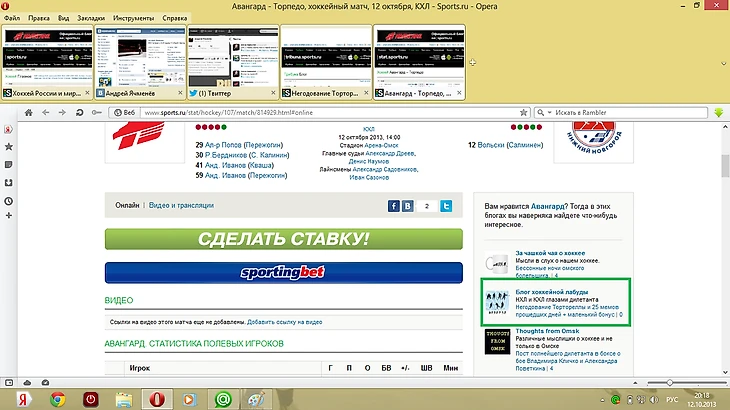
Task: Close the Хоккей России и мир tab
Action: point(87,93)
